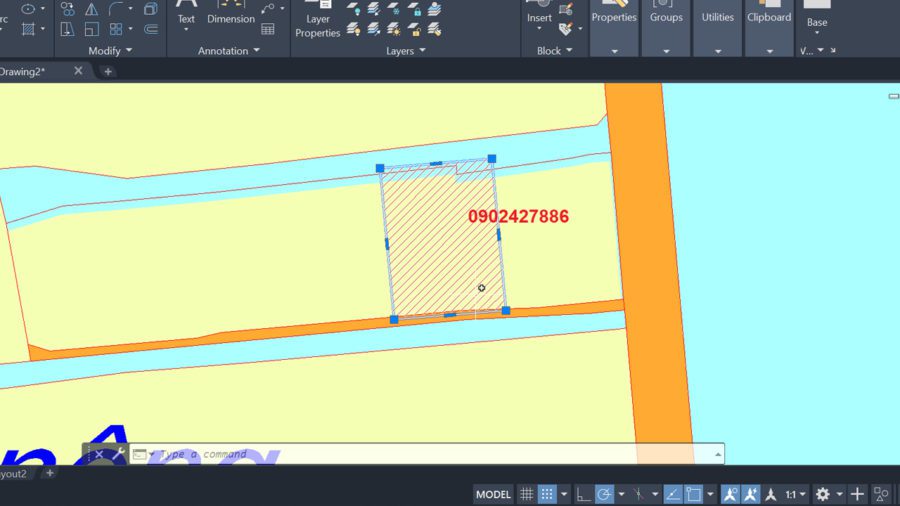900x506 pixels.
Task: Click the red 0902427886 text
Action: point(518,216)
